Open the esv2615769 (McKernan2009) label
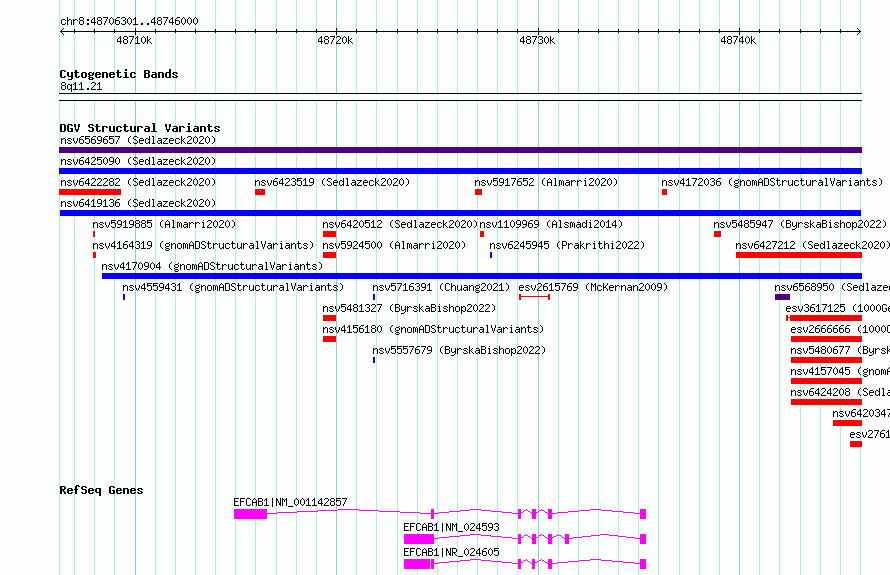Viewport: 890px width, 575px height. coord(593,287)
